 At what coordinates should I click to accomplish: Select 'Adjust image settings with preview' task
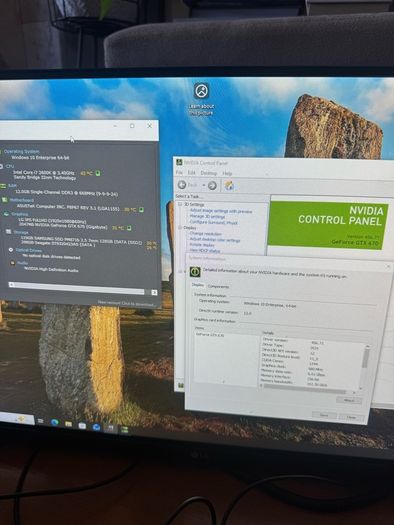(221, 211)
